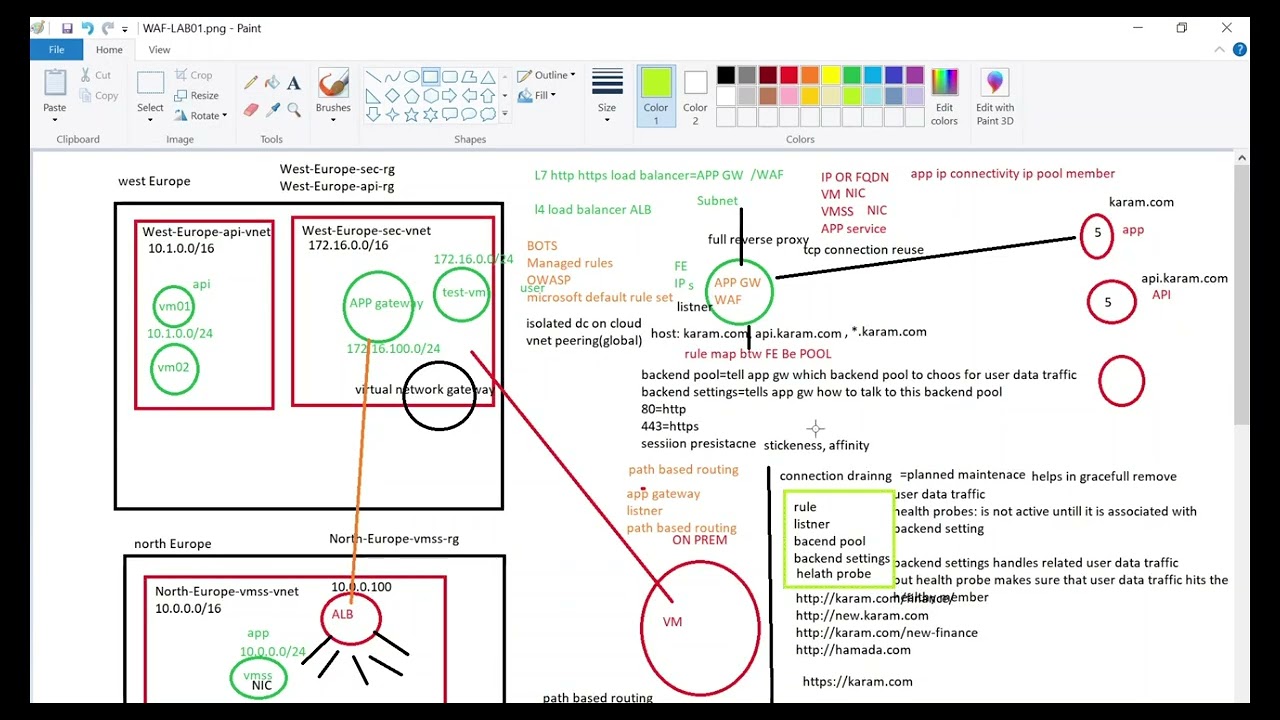Click the Resize button
1280x720 pixels.
196,96
